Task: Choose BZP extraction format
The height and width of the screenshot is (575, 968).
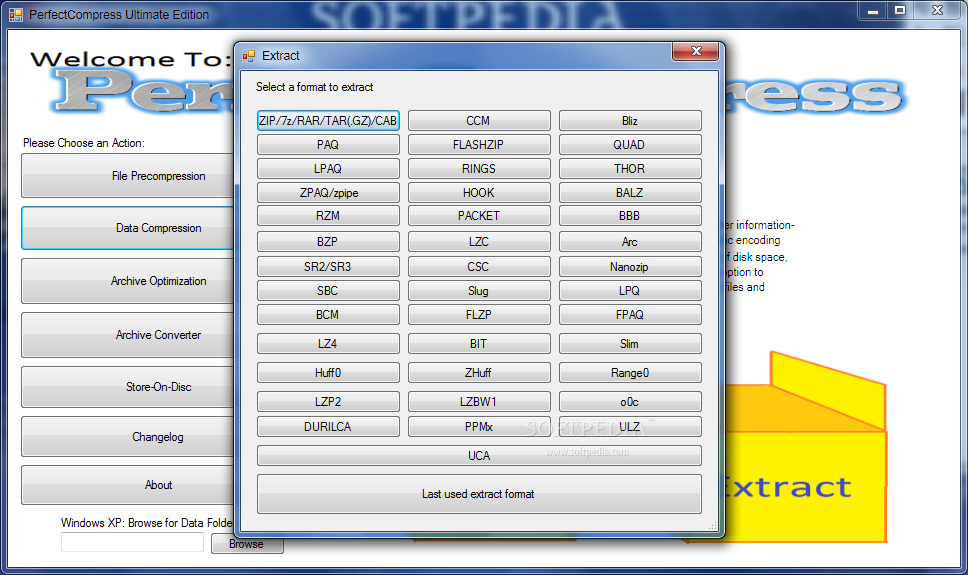Action: click(x=328, y=241)
